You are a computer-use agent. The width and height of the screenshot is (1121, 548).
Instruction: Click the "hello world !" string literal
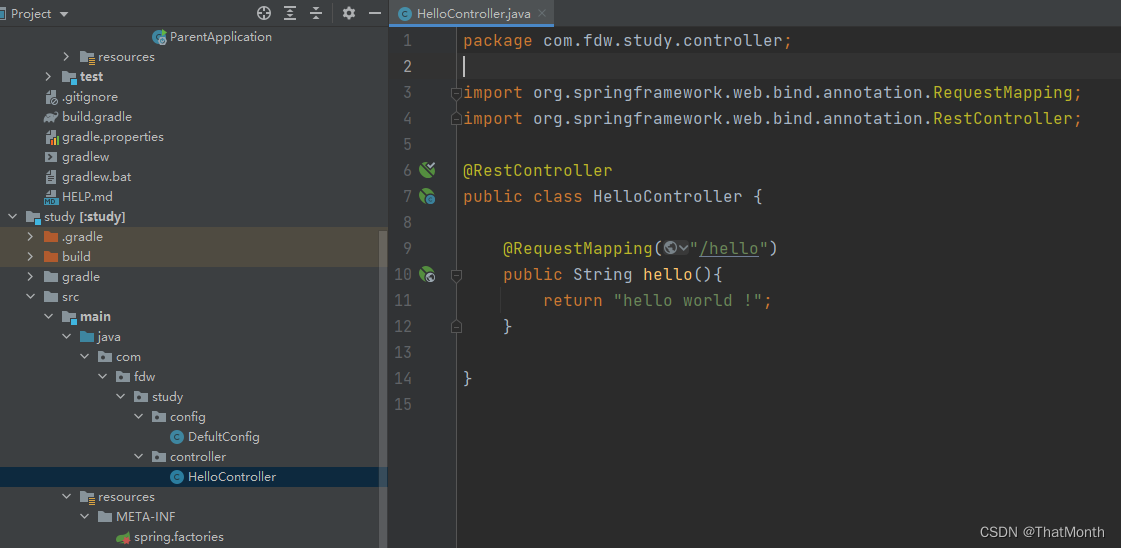(688, 301)
